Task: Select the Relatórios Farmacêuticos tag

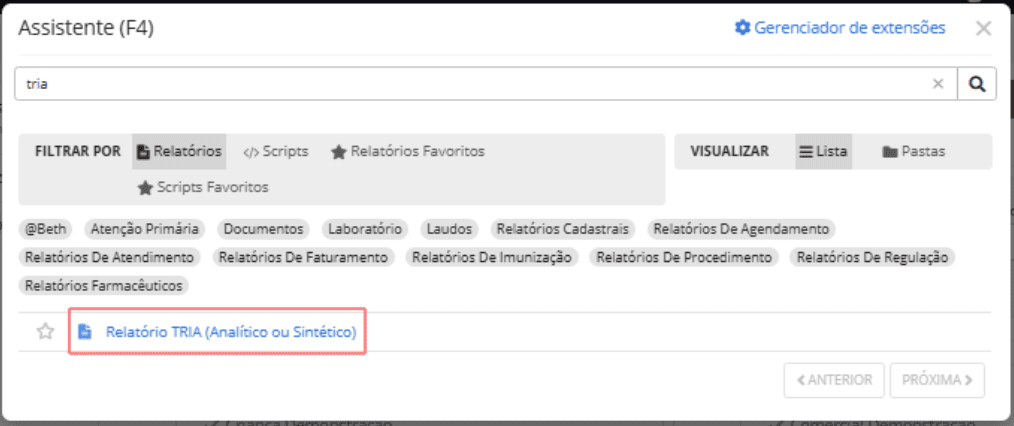Action: [x=104, y=285]
